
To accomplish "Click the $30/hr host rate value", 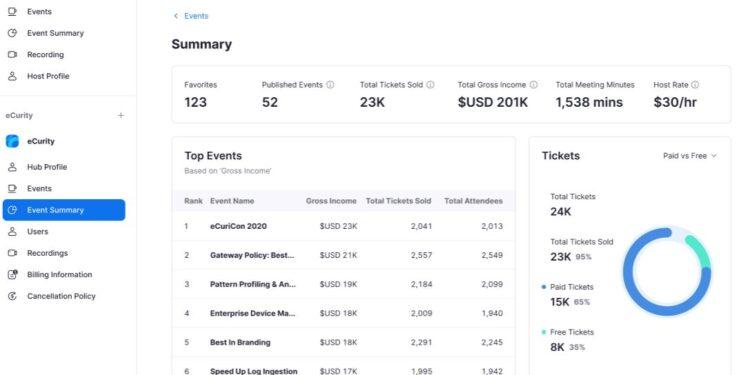I will [x=675, y=102].
